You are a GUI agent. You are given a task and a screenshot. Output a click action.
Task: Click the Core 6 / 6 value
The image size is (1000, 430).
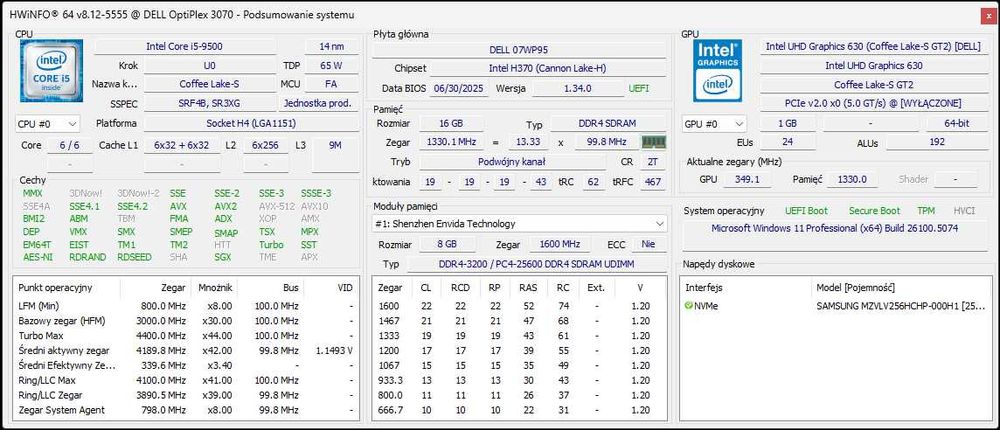pos(70,145)
